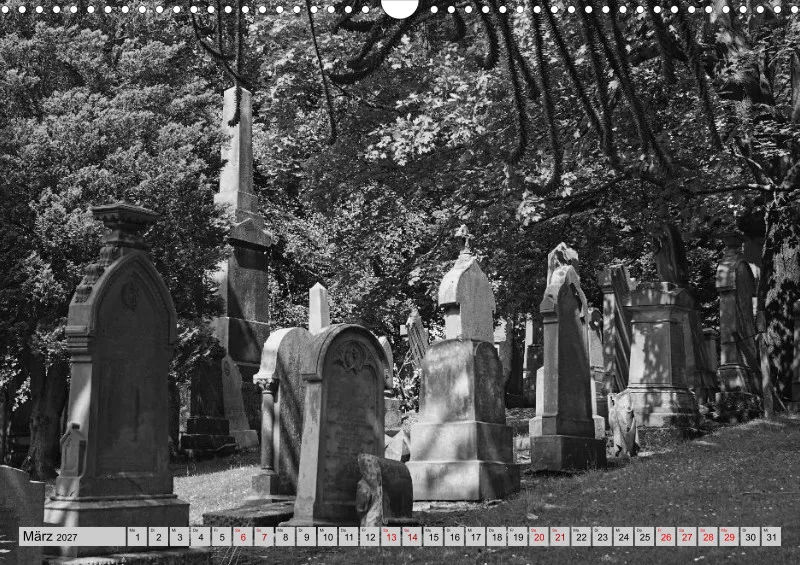Select red-marked day 7
Image resolution: width=800 pixels, height=565 pixels.
click(x=264, y=537)
